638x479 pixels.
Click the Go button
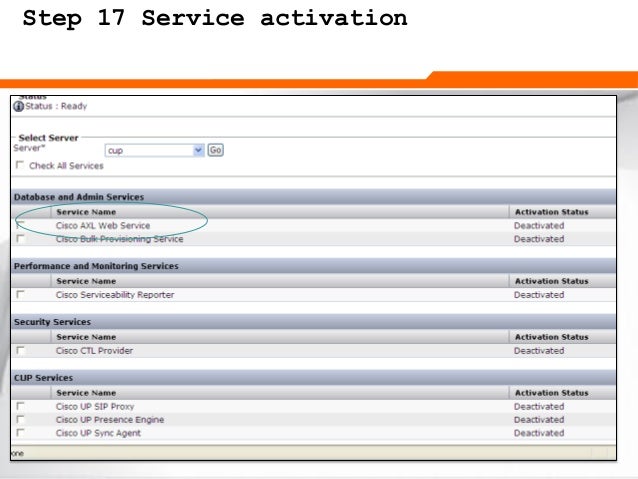click(215, 150)
